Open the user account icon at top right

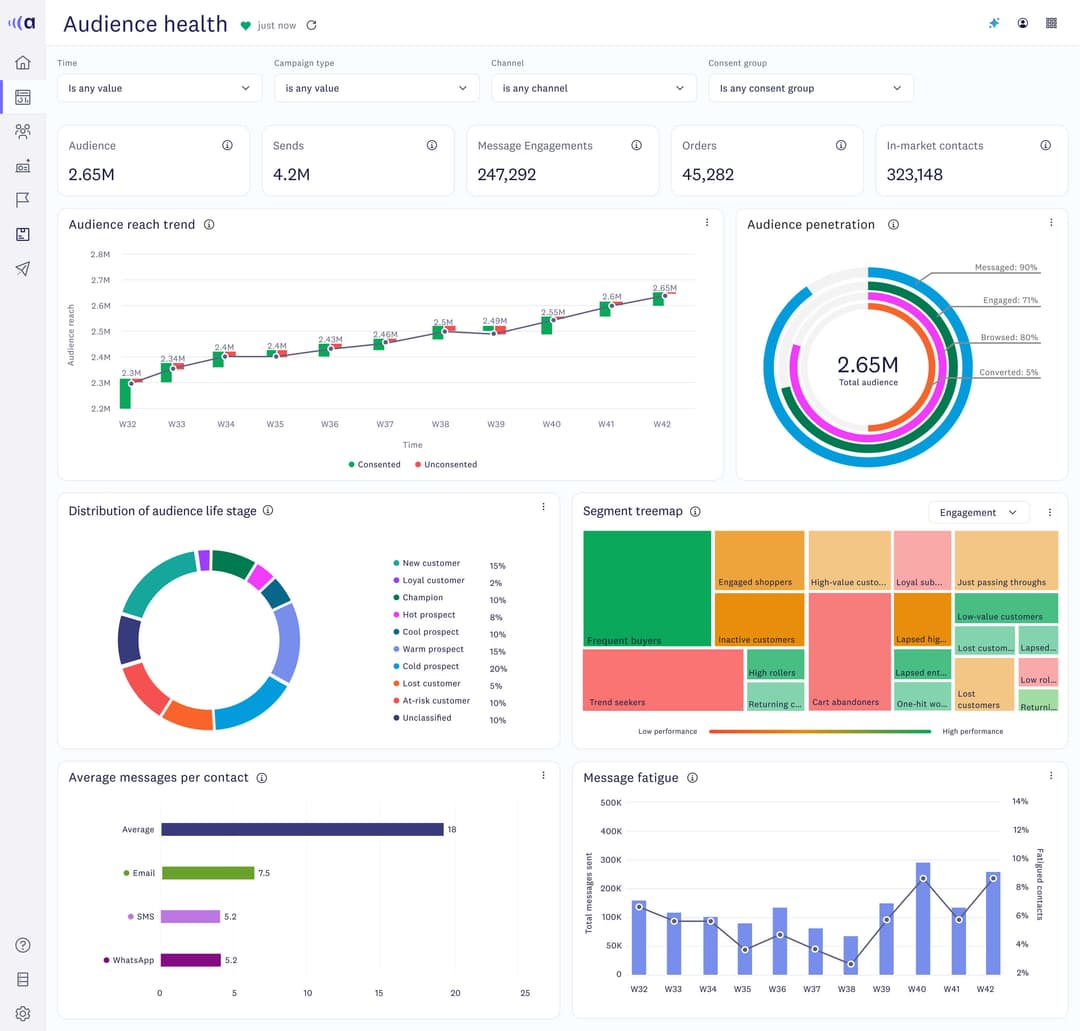(1022, 22)
